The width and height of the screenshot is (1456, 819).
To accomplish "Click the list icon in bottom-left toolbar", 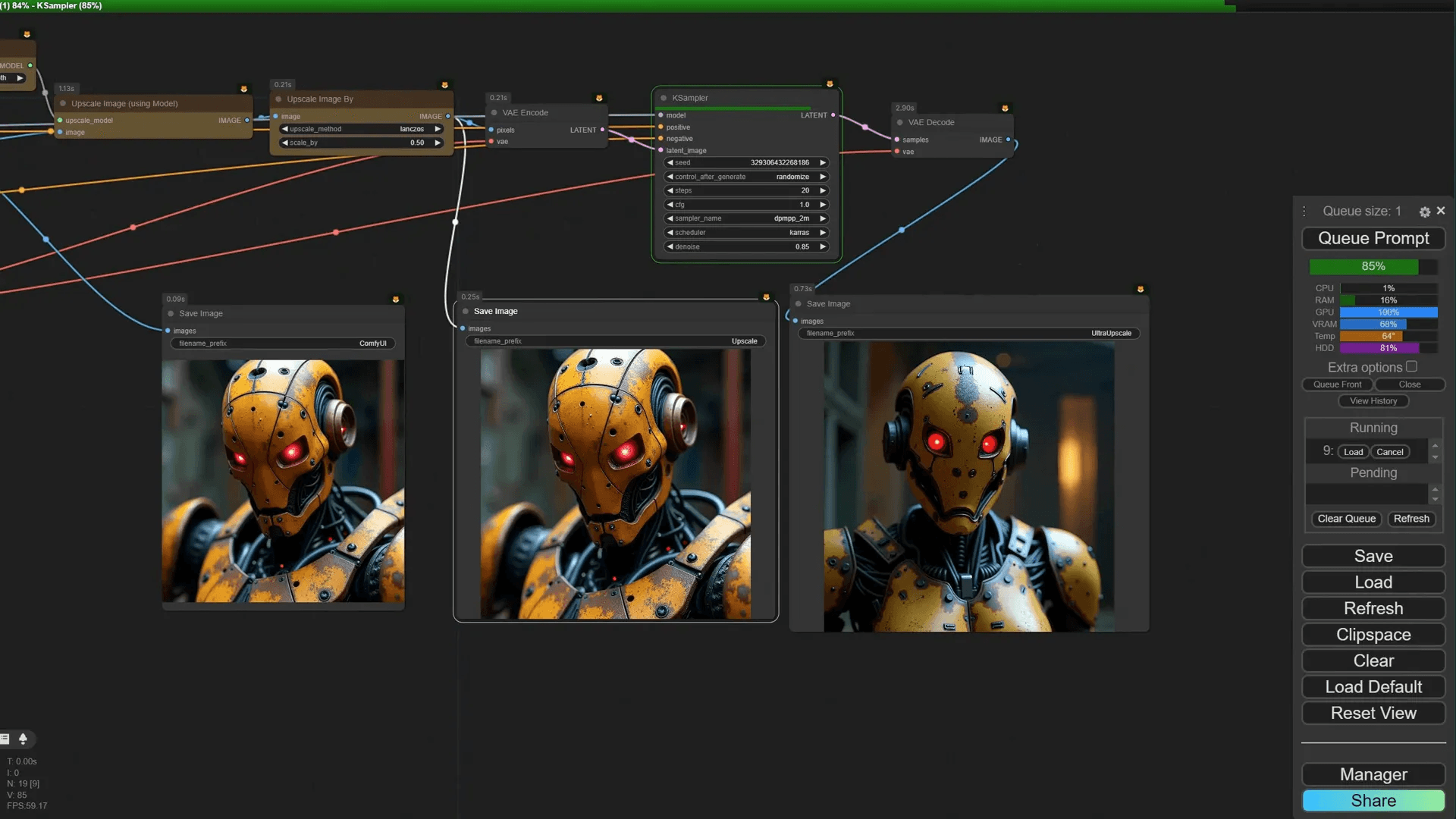I will tap(5, 739).
